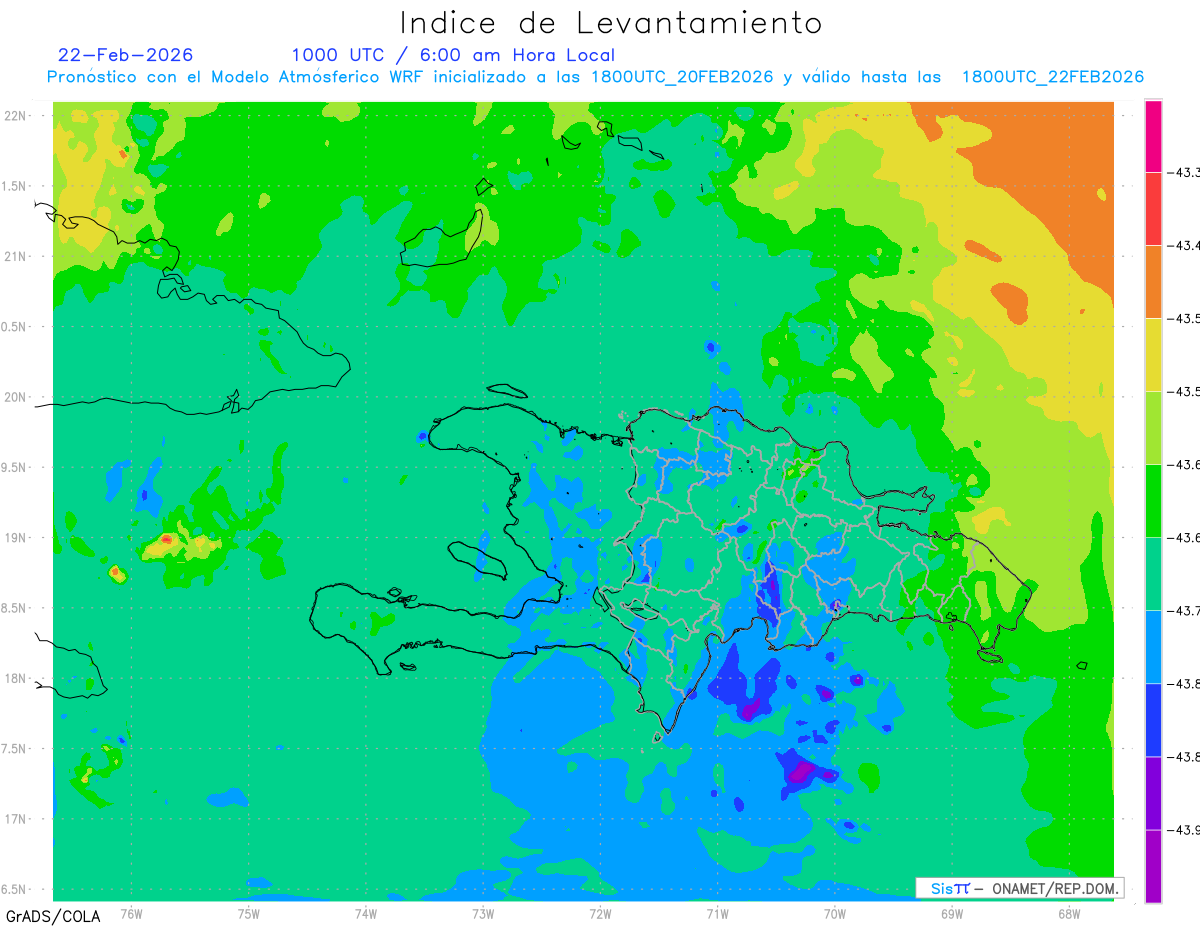1200x927 pixels.
Task: Click the 'SisTT - ONAMET/REP.DOM.' label box
Action: 1019,888
